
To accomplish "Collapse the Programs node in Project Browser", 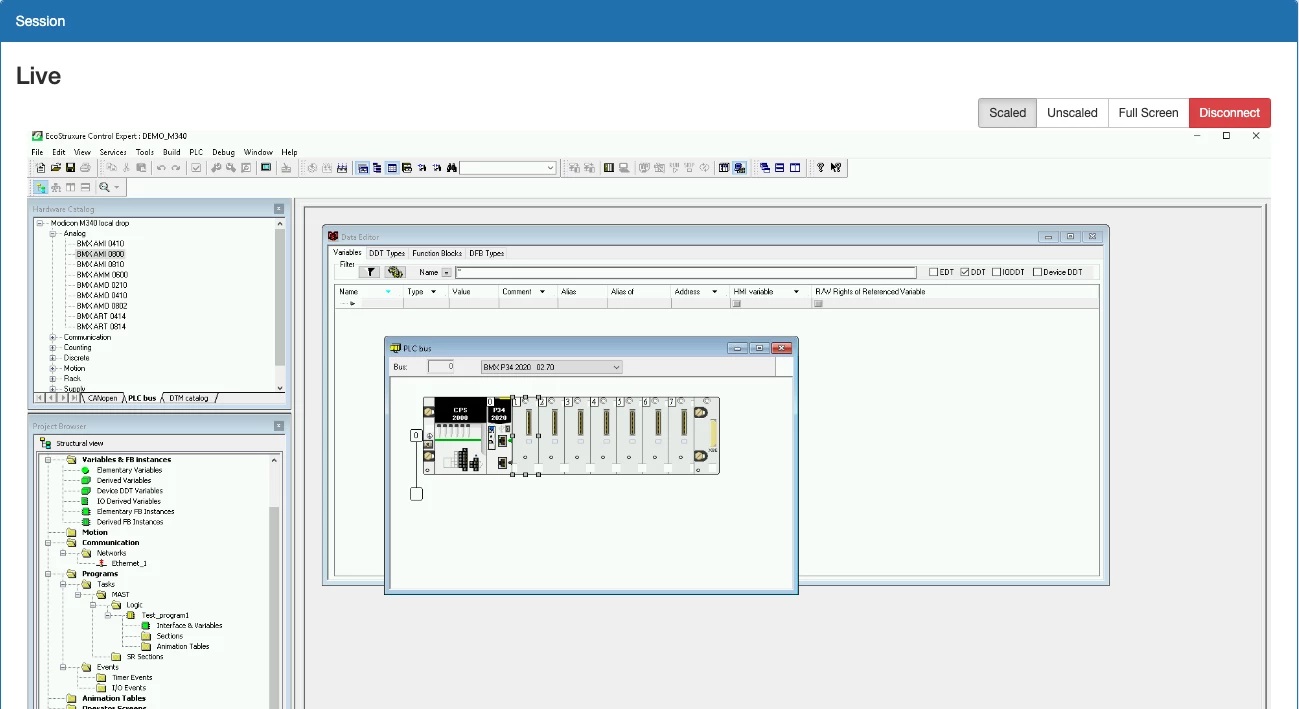I will click(48, 574).
